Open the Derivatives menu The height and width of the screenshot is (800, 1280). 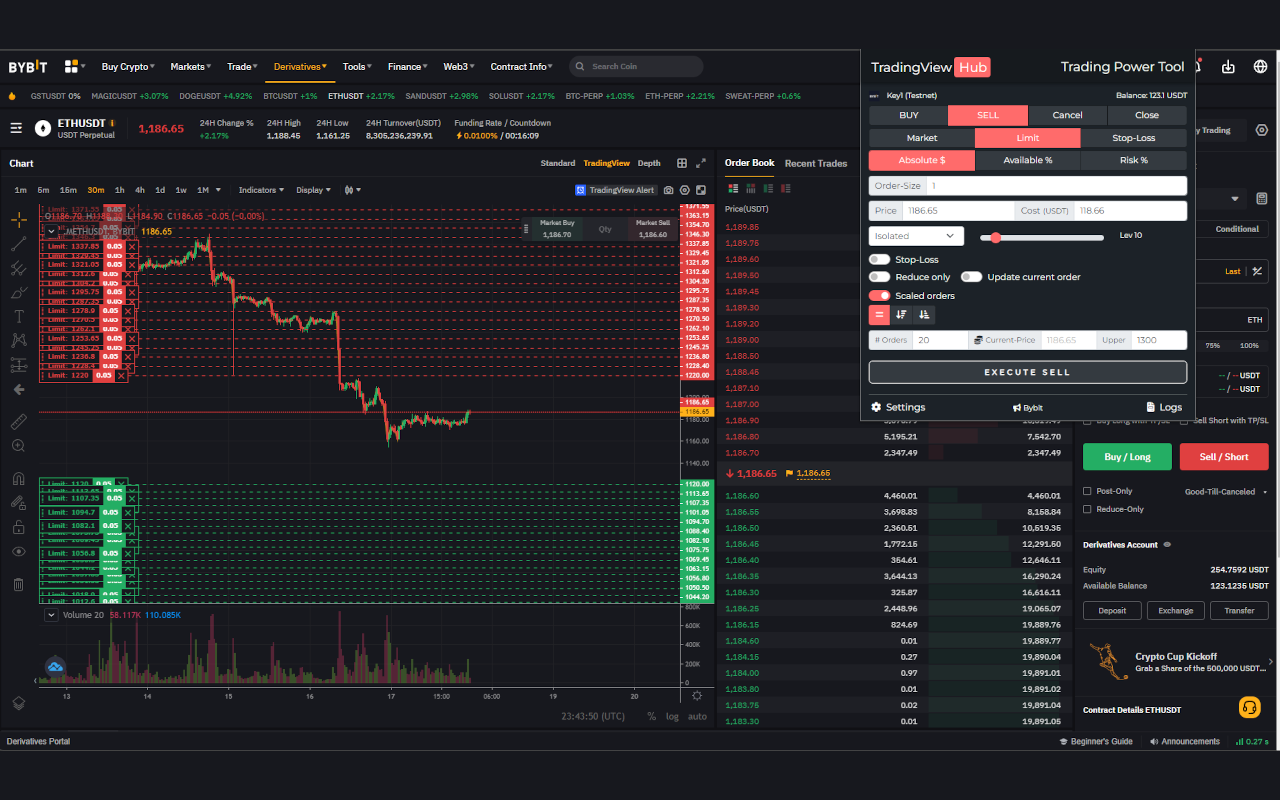point(301,67)
